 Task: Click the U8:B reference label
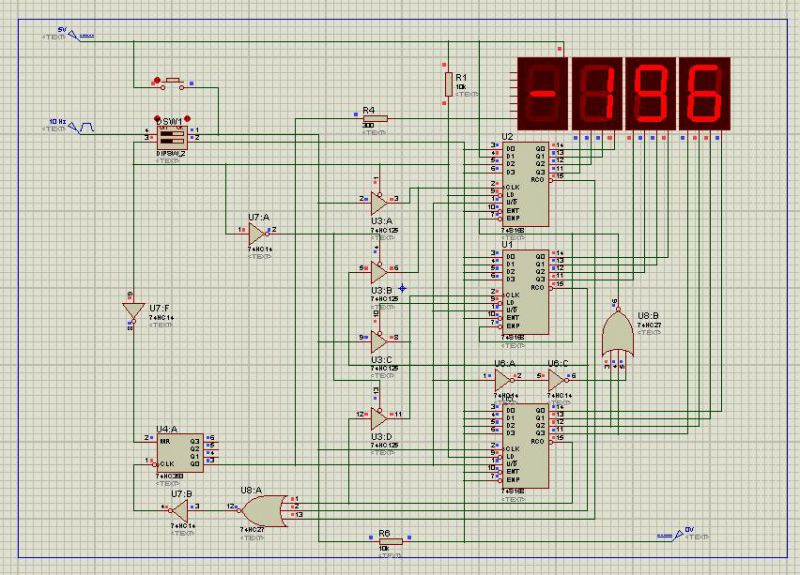click(x=648, y=316)
